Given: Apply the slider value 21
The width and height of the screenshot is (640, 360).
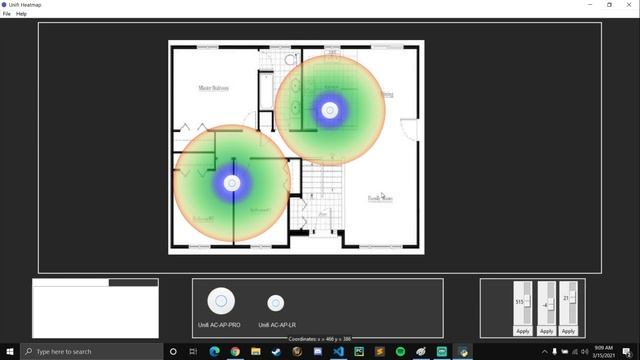Looking at the screenshot, I should click(x=568, y=331).
